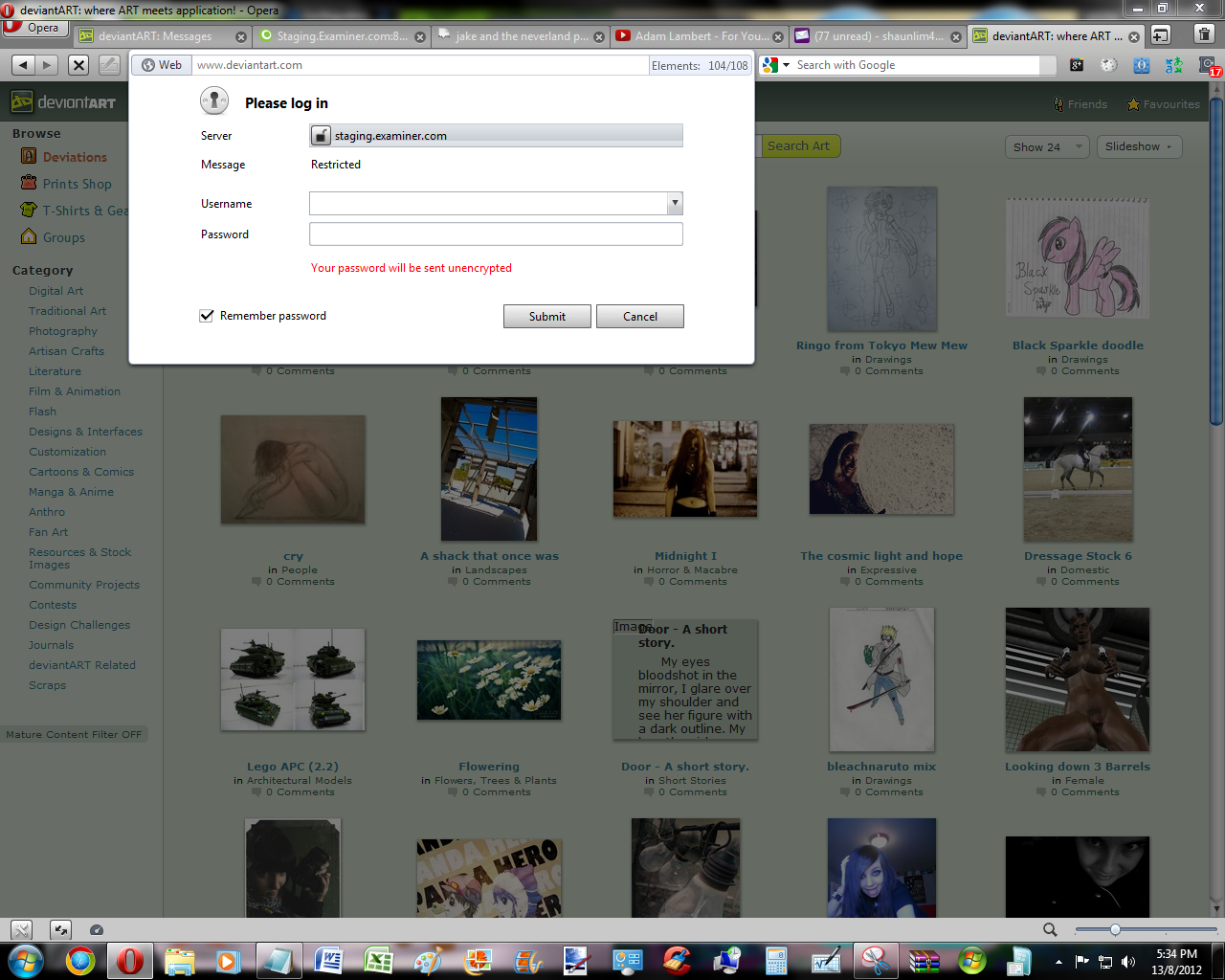Go back with the browser back arrow

click(x=24, y=65)
